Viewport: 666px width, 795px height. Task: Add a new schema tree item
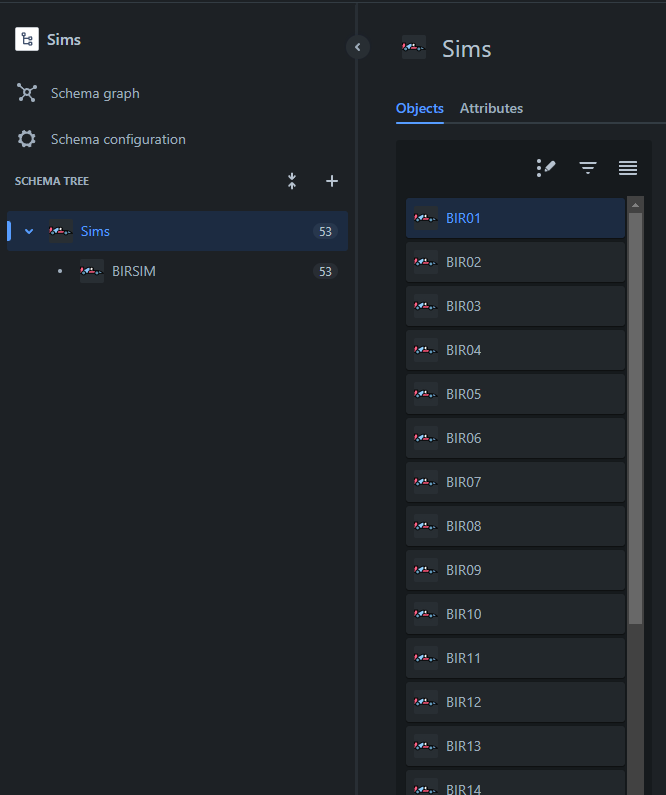331,181
